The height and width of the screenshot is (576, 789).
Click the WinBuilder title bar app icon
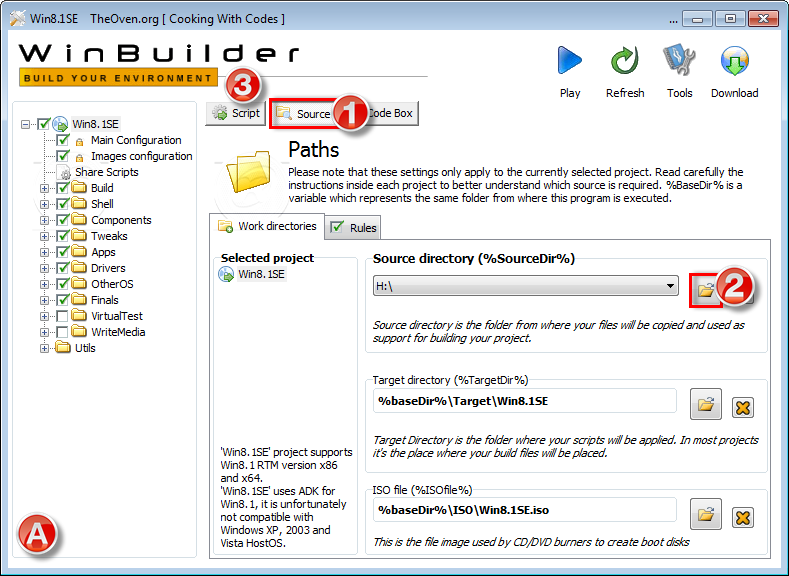click(x=17, y=18)
